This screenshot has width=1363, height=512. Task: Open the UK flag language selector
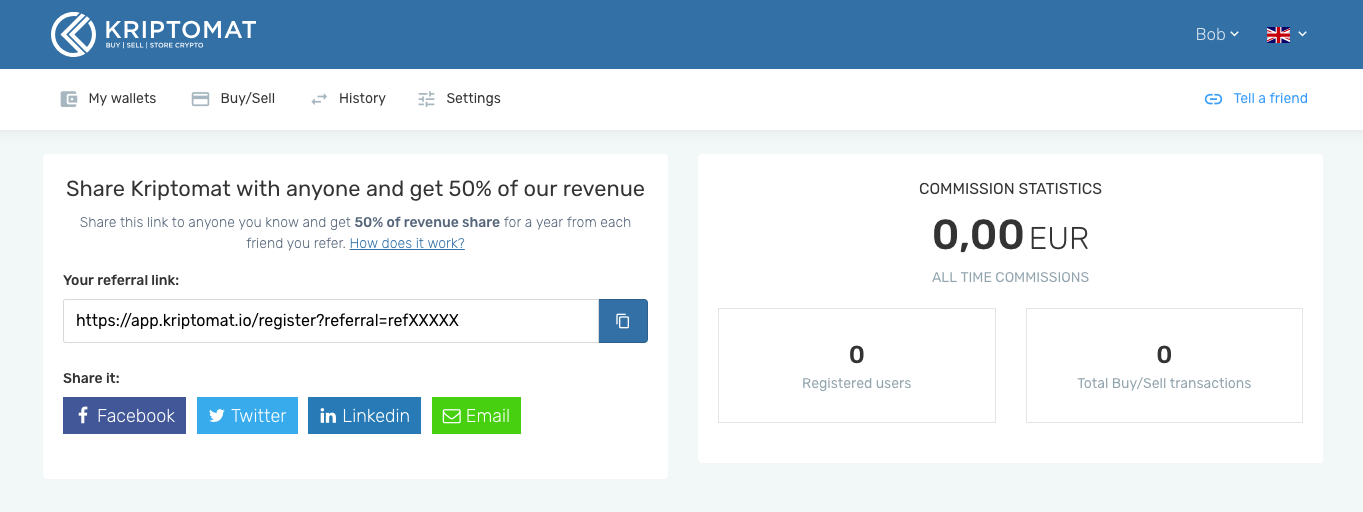tap(1286, 34)
